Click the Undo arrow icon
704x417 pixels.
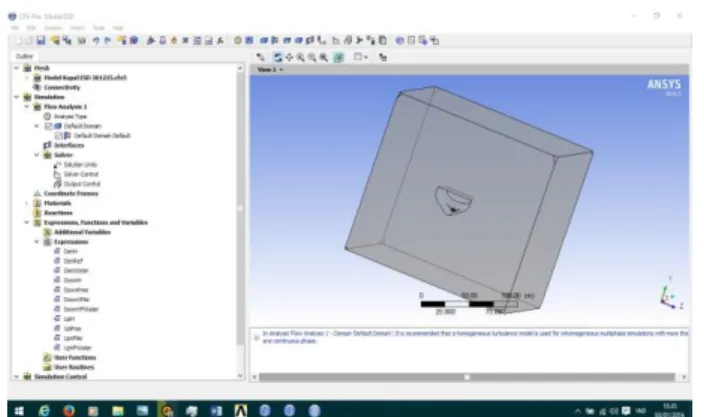(x=96, y=40)
